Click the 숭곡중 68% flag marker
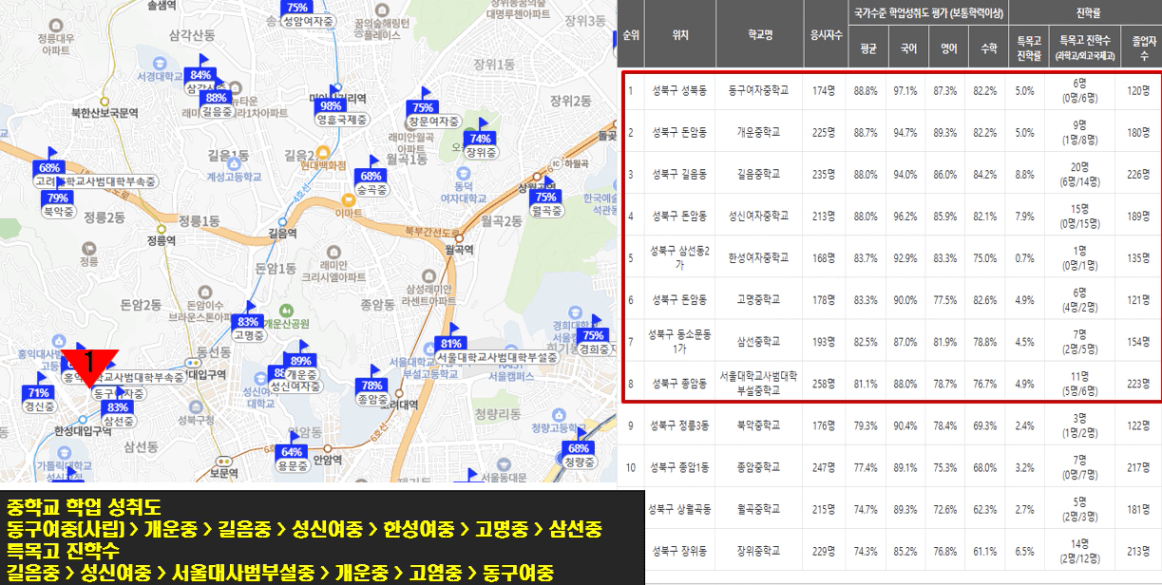Viewport: 1162px width, 585px height. [371, 176]
